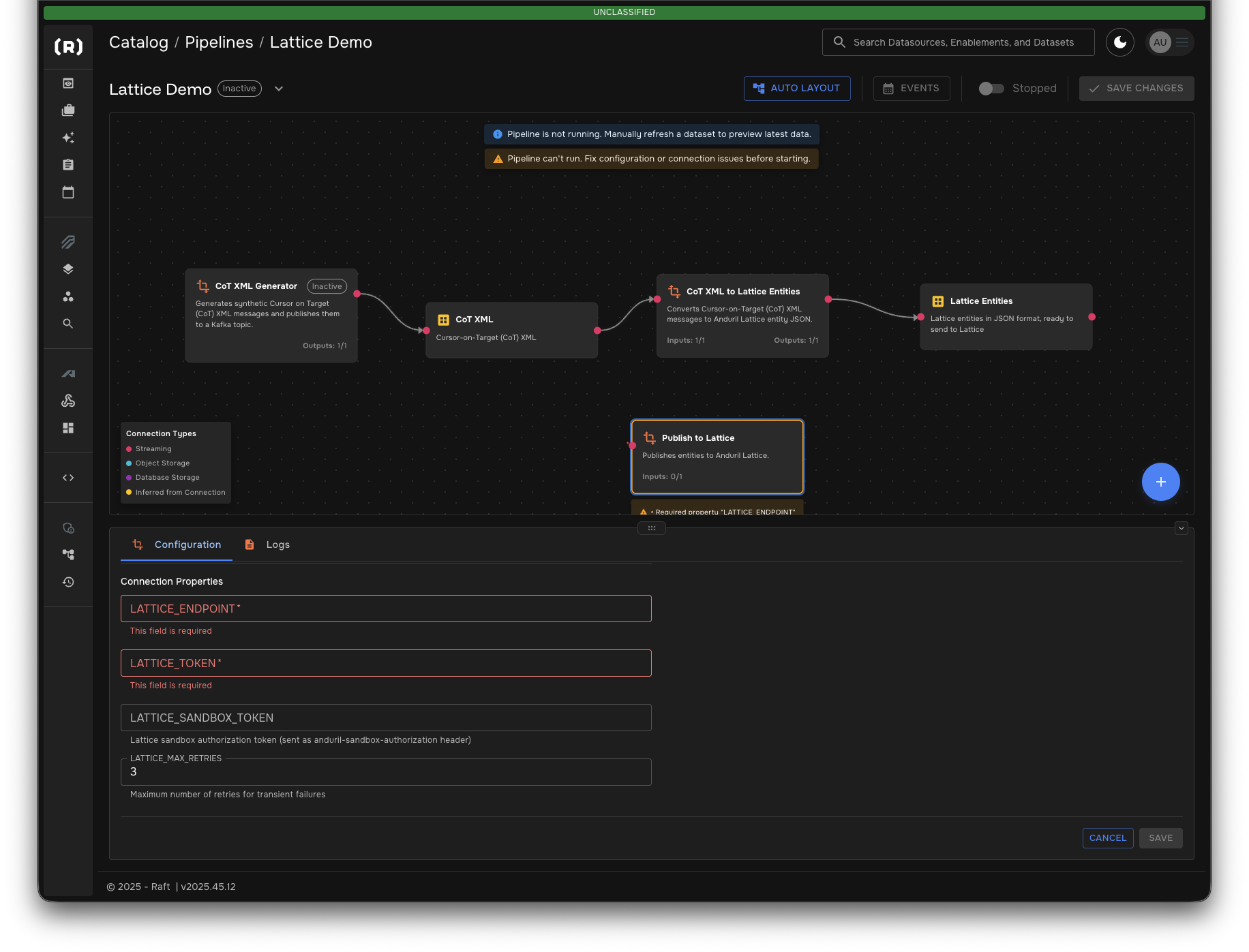Click the CoT XML dataset node icon

pos(444,320)
